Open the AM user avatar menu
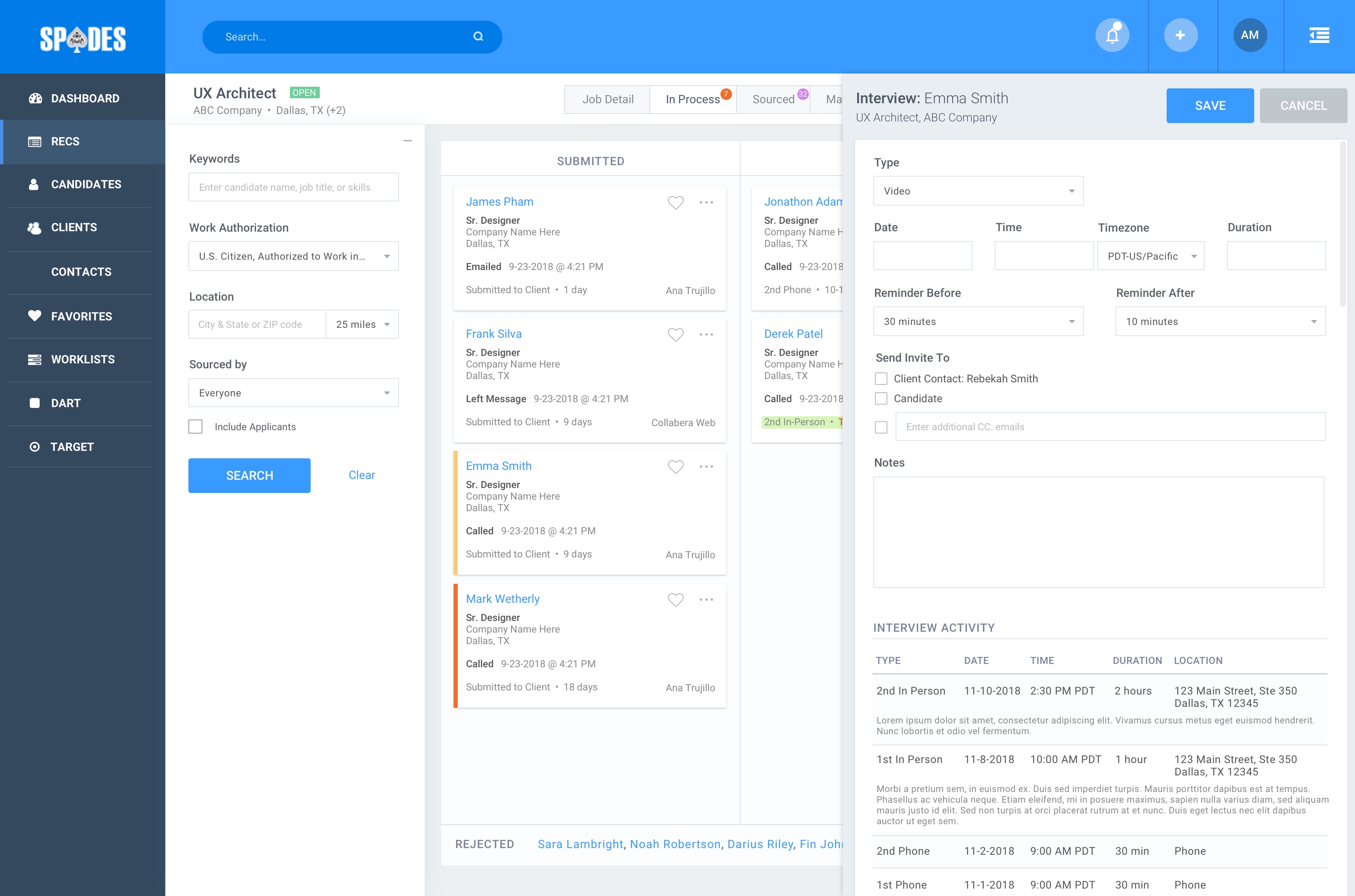This screenshot has width=1355, height=896. (x=1249, y=36)
